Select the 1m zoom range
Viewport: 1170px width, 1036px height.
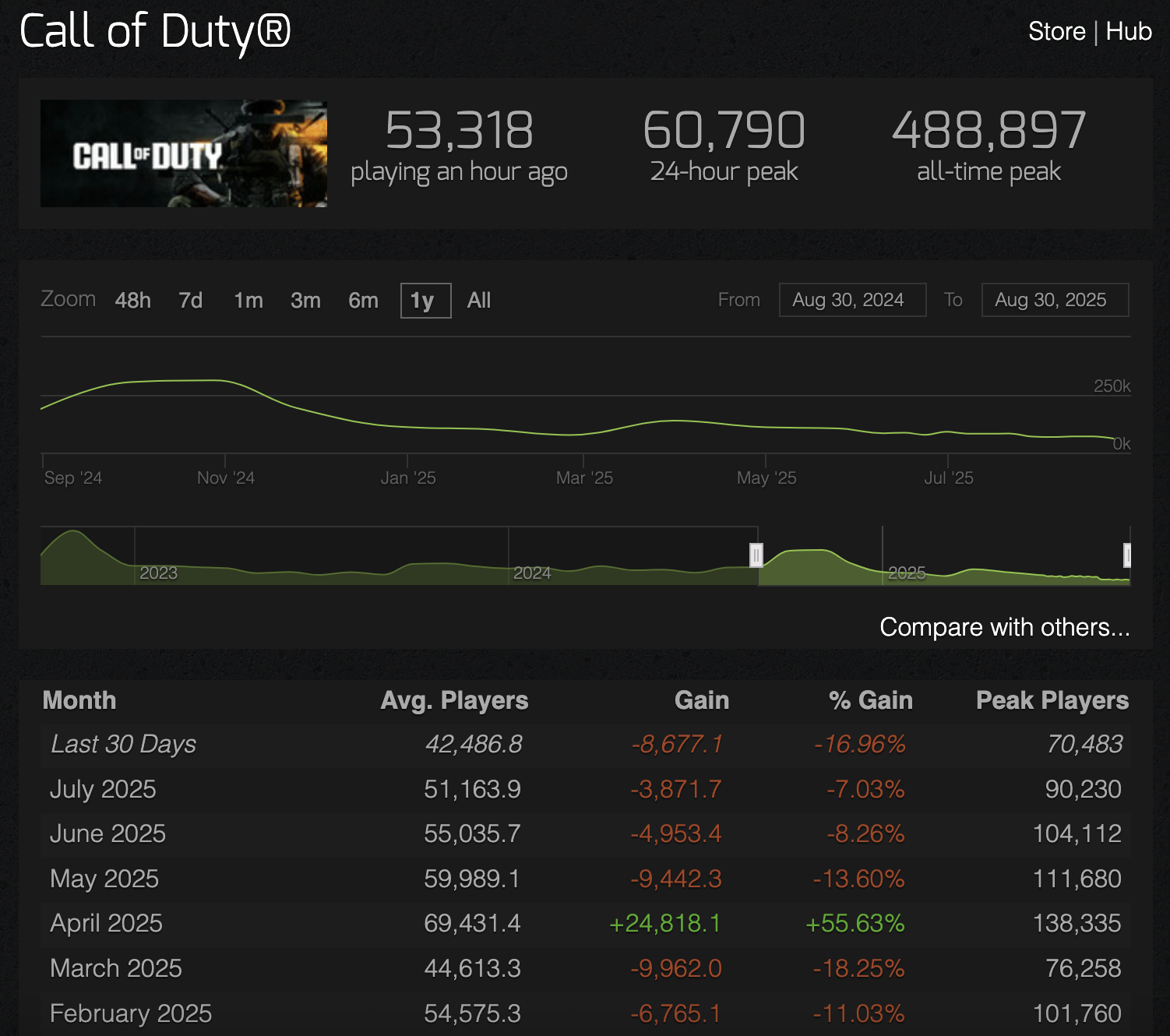[x=248, y=301]
